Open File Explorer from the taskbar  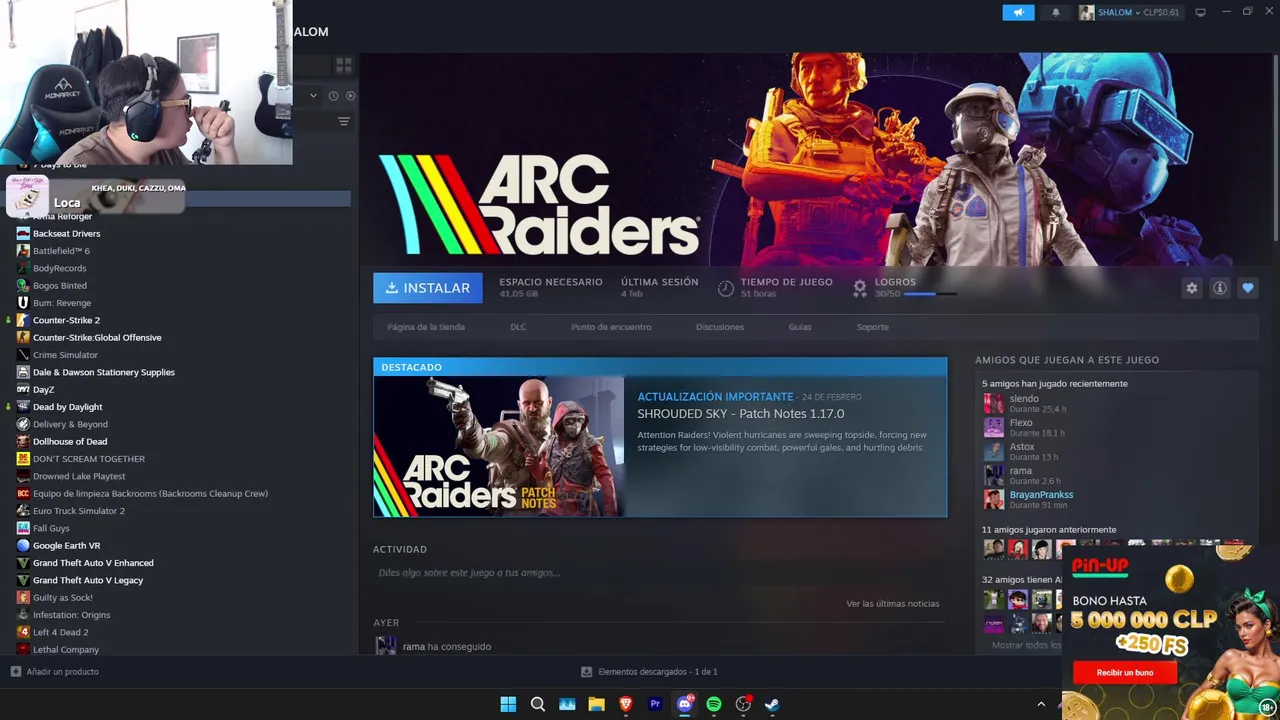pos(596,704)
